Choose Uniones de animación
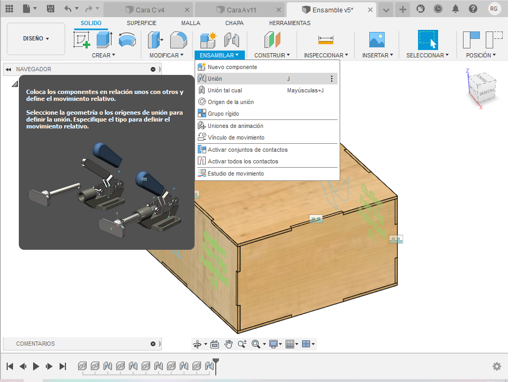This screenshot has width=514, height=382. pos(267,126)
